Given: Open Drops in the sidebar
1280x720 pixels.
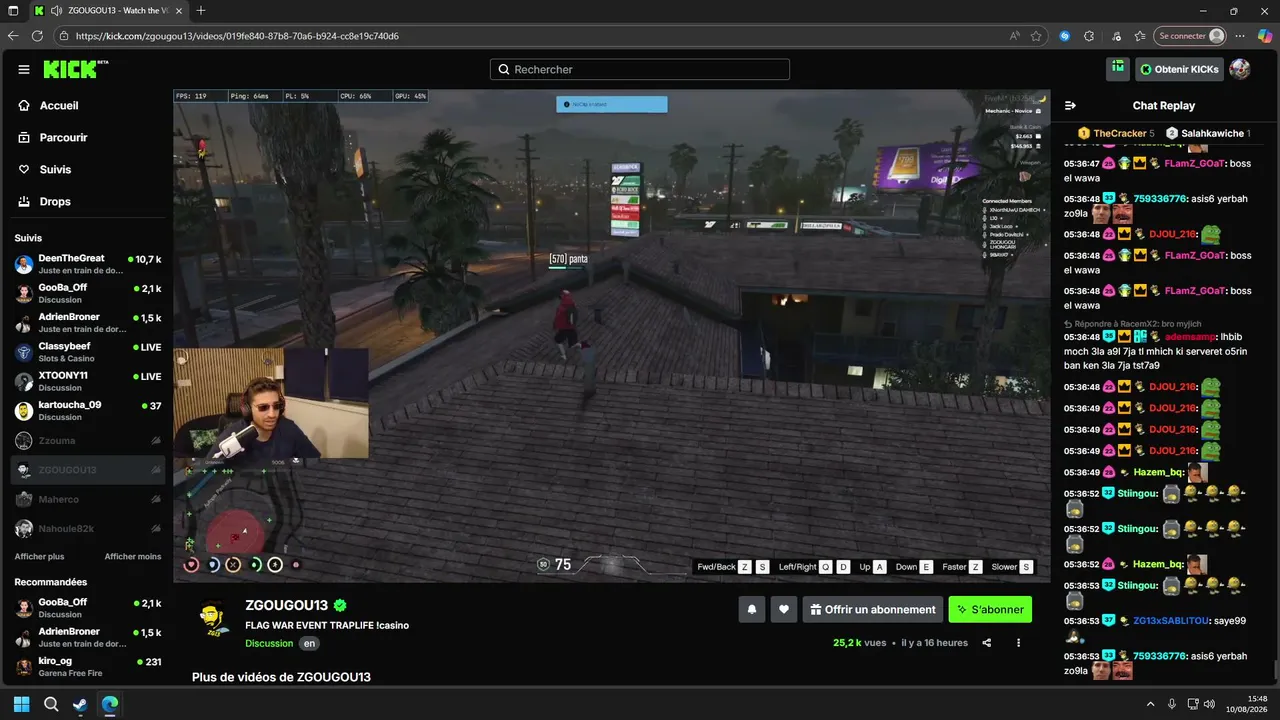Looking at the screenshot, I should pos(55,201).
